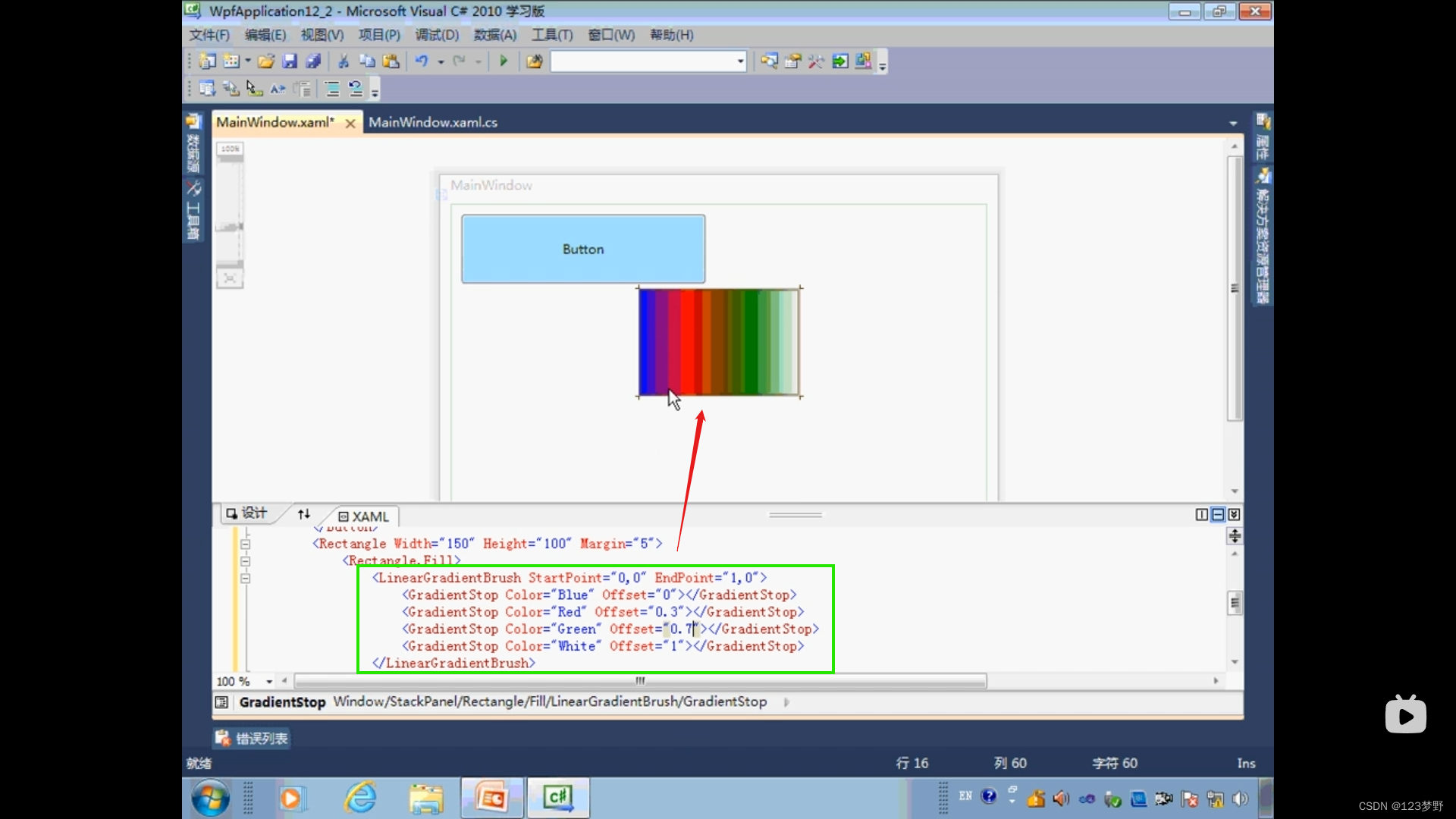
Task: Switch to the 设计 (Design) pane tab
Action: (x=246, y=513)
